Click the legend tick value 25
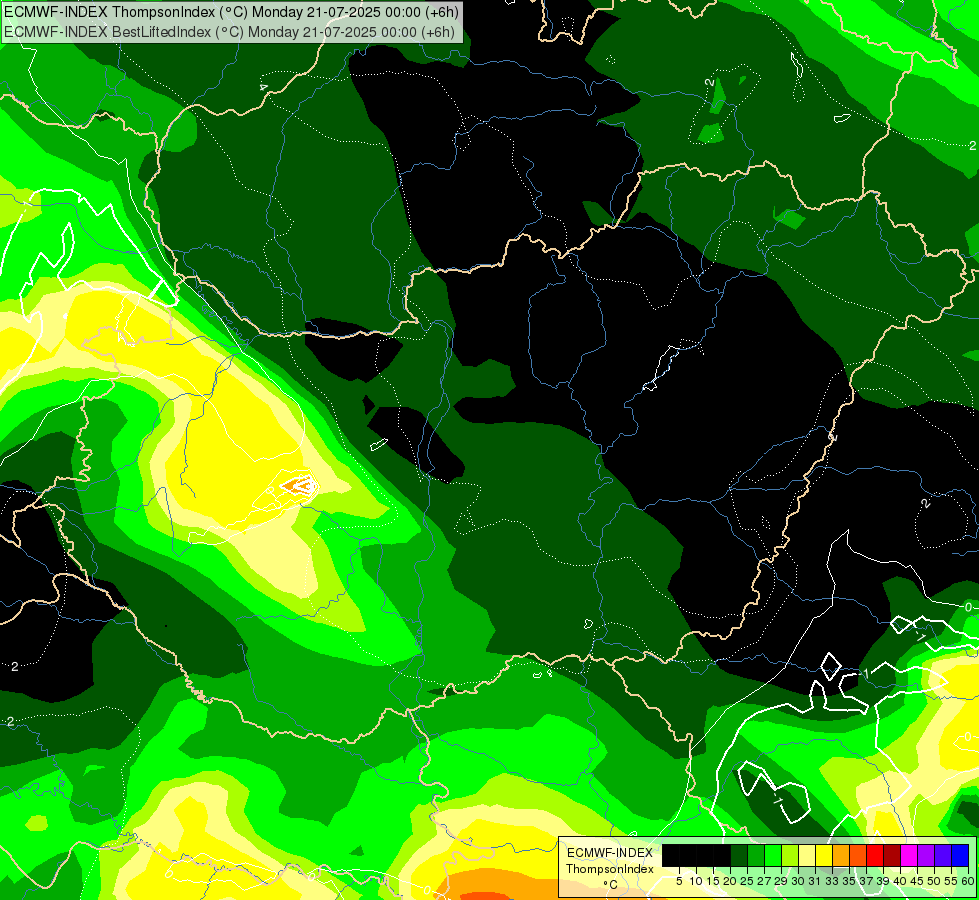 click(x=747, y=881)
